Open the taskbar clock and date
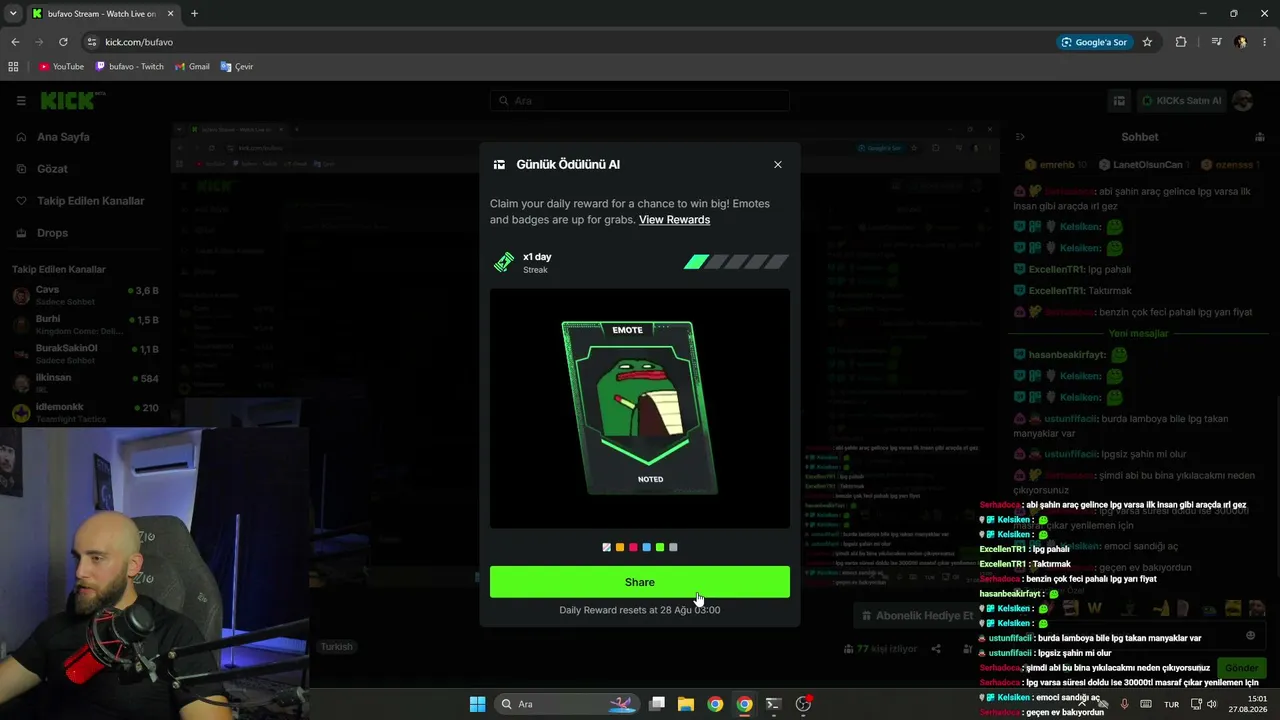Screen dimensions: 1280x720 [x=1249, y=704]
